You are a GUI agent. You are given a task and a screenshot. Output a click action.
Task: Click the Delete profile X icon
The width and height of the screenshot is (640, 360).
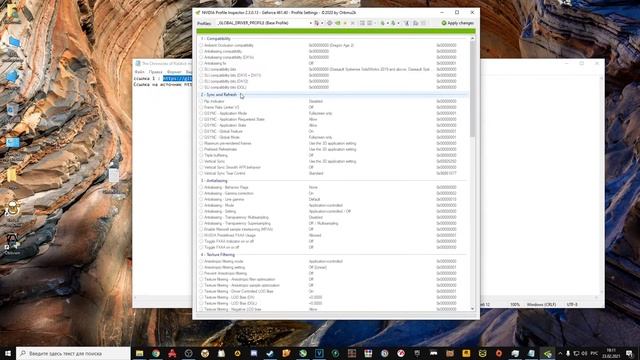click(353, 23)
